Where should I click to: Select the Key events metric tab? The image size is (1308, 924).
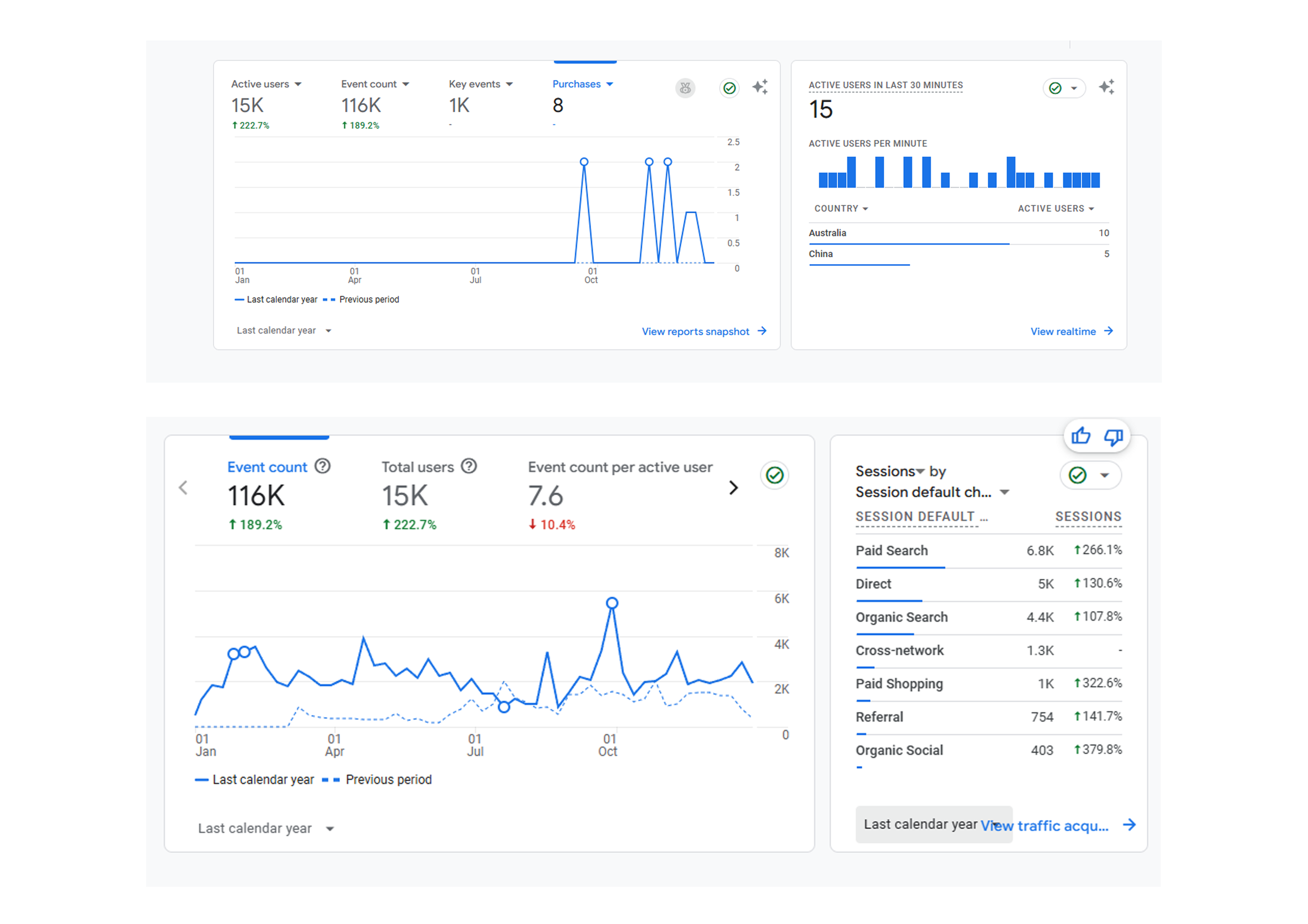[x=474, y=84]
